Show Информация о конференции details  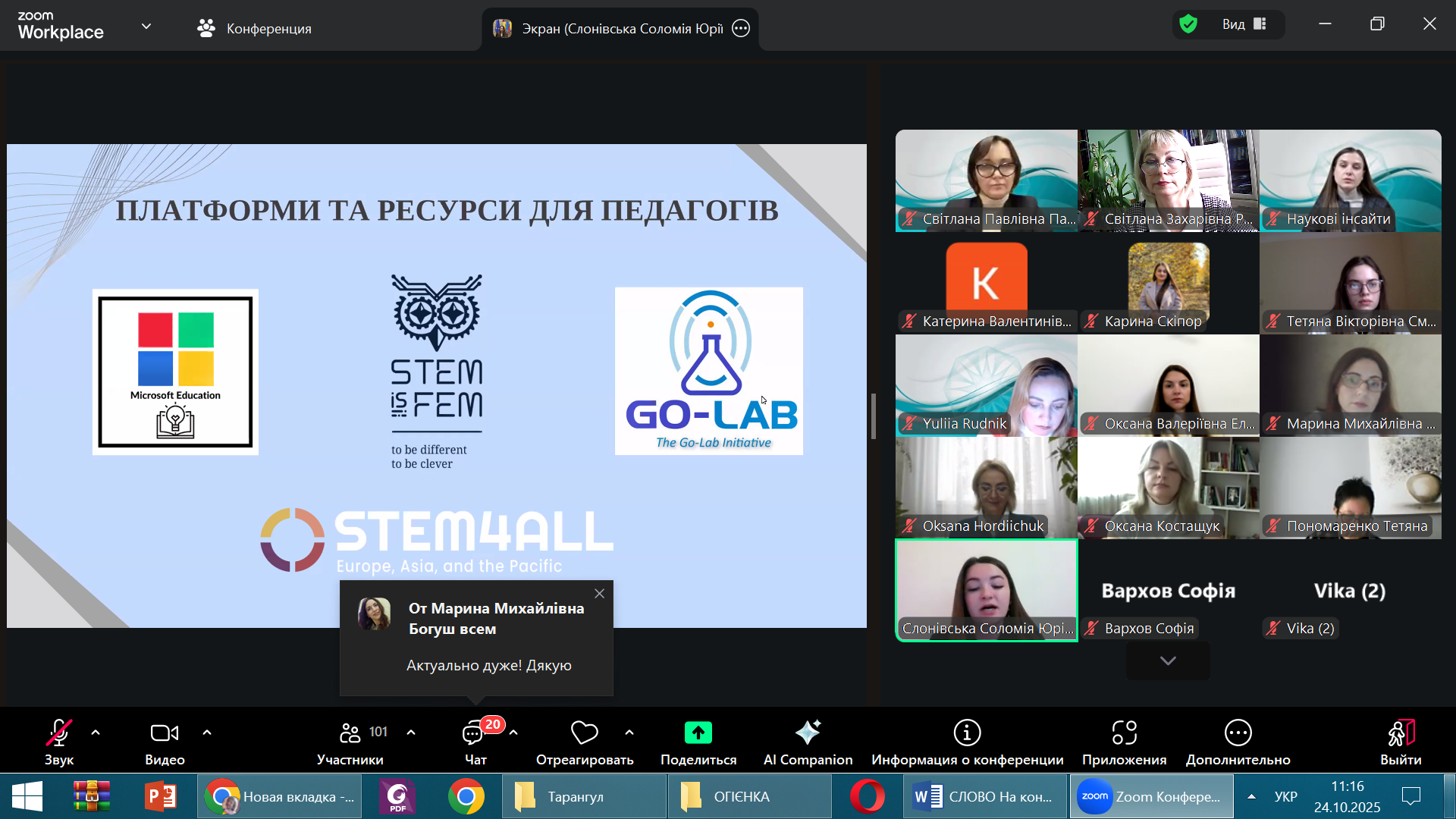click(x=967, y=741)
